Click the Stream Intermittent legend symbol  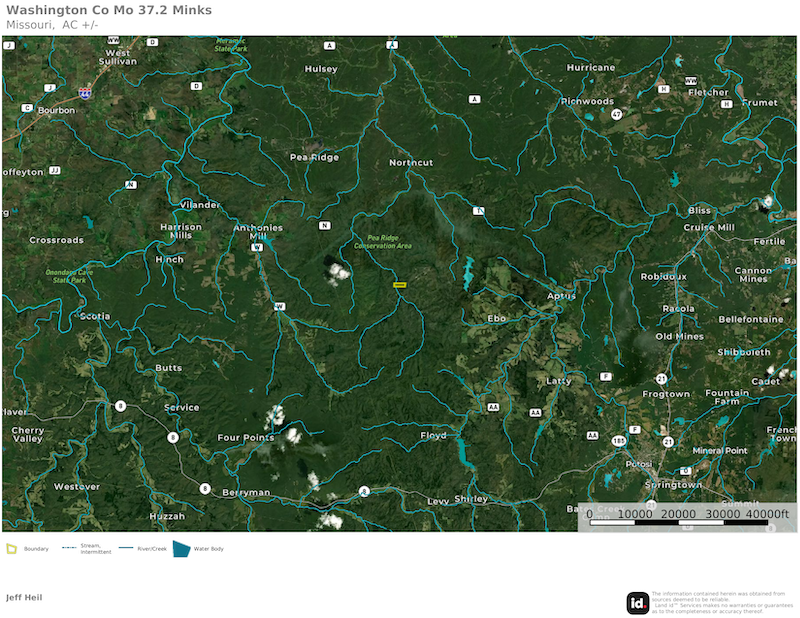pos(70,548)
